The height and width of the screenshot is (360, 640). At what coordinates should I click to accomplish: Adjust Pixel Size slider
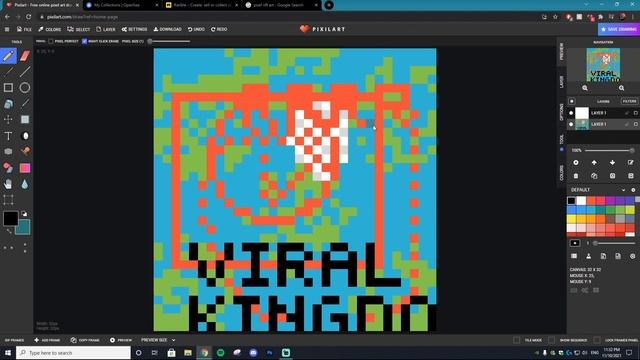coord(169,41)
